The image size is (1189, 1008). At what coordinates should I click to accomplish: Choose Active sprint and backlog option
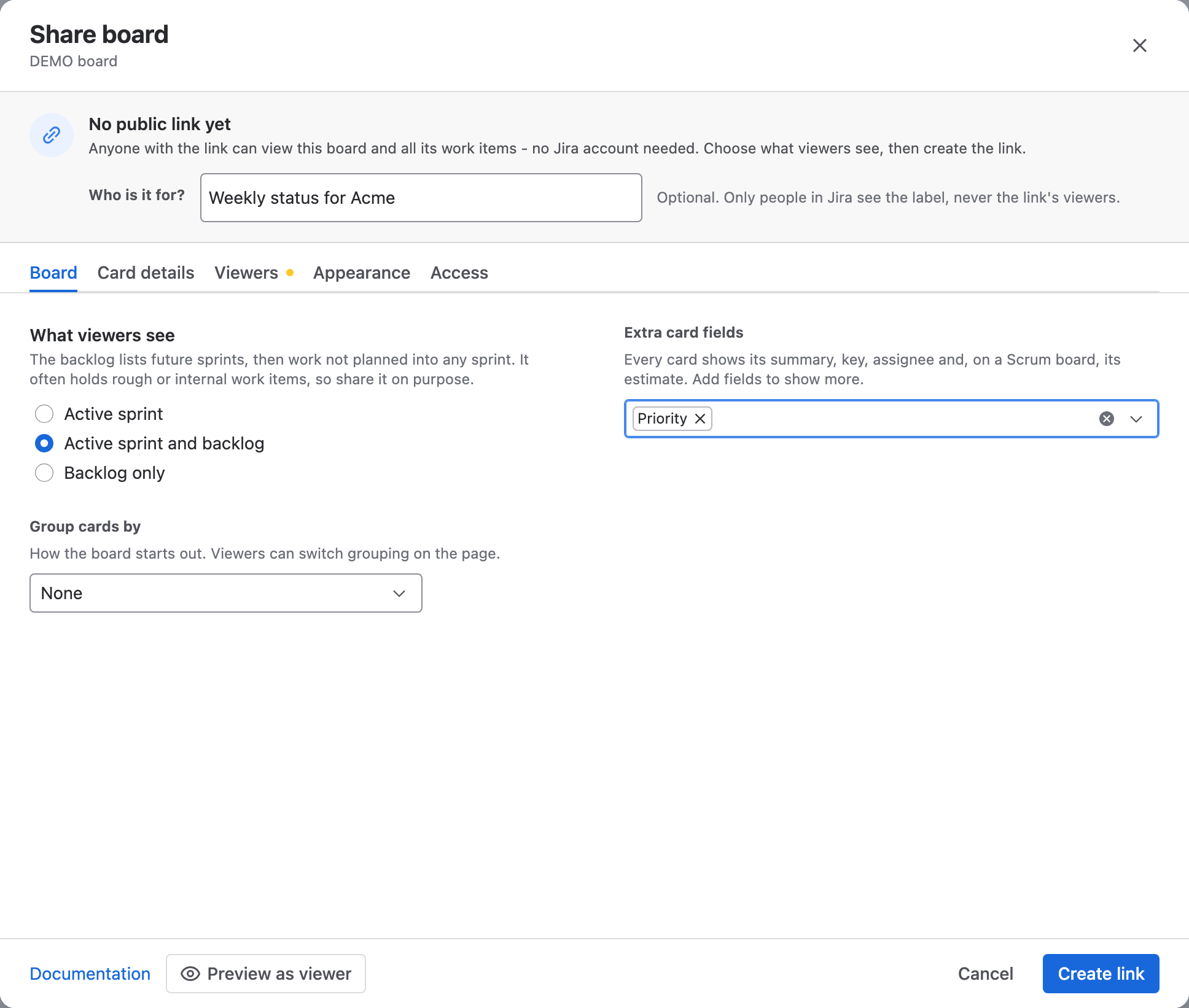click(x=44, y=443)
